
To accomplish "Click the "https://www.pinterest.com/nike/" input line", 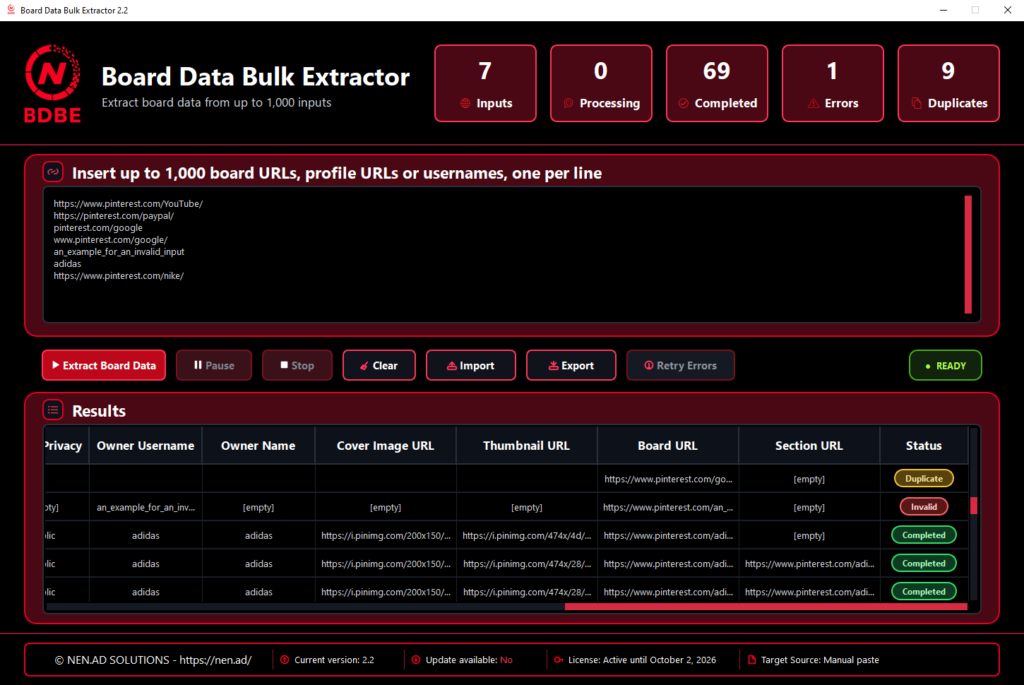I will 118,276.
